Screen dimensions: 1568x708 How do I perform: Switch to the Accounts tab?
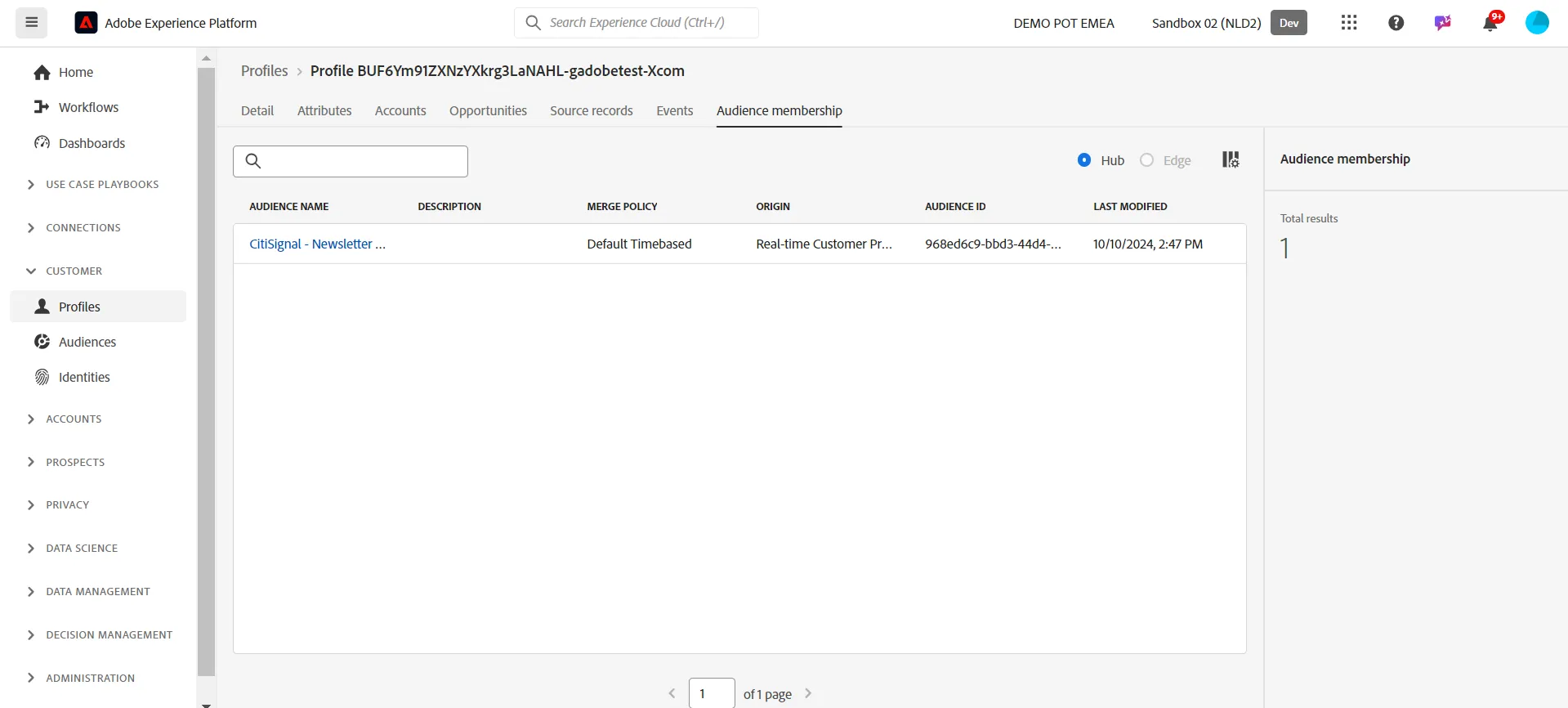400,110
